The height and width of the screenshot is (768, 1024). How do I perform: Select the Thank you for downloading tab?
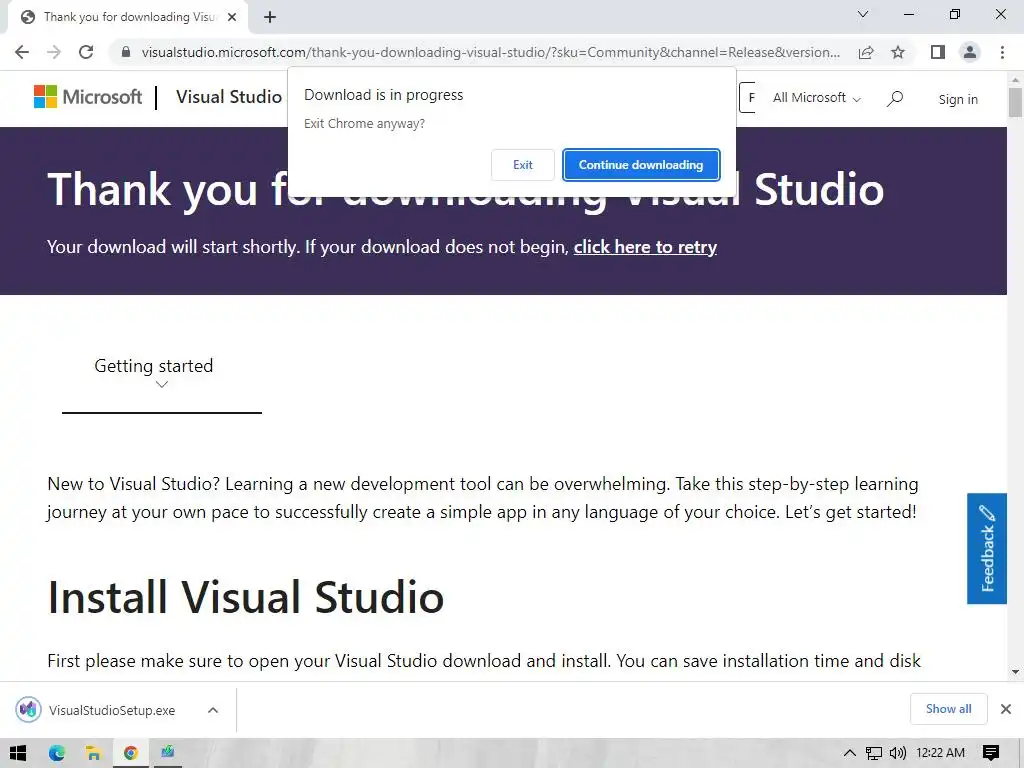(x=128, y=17)
